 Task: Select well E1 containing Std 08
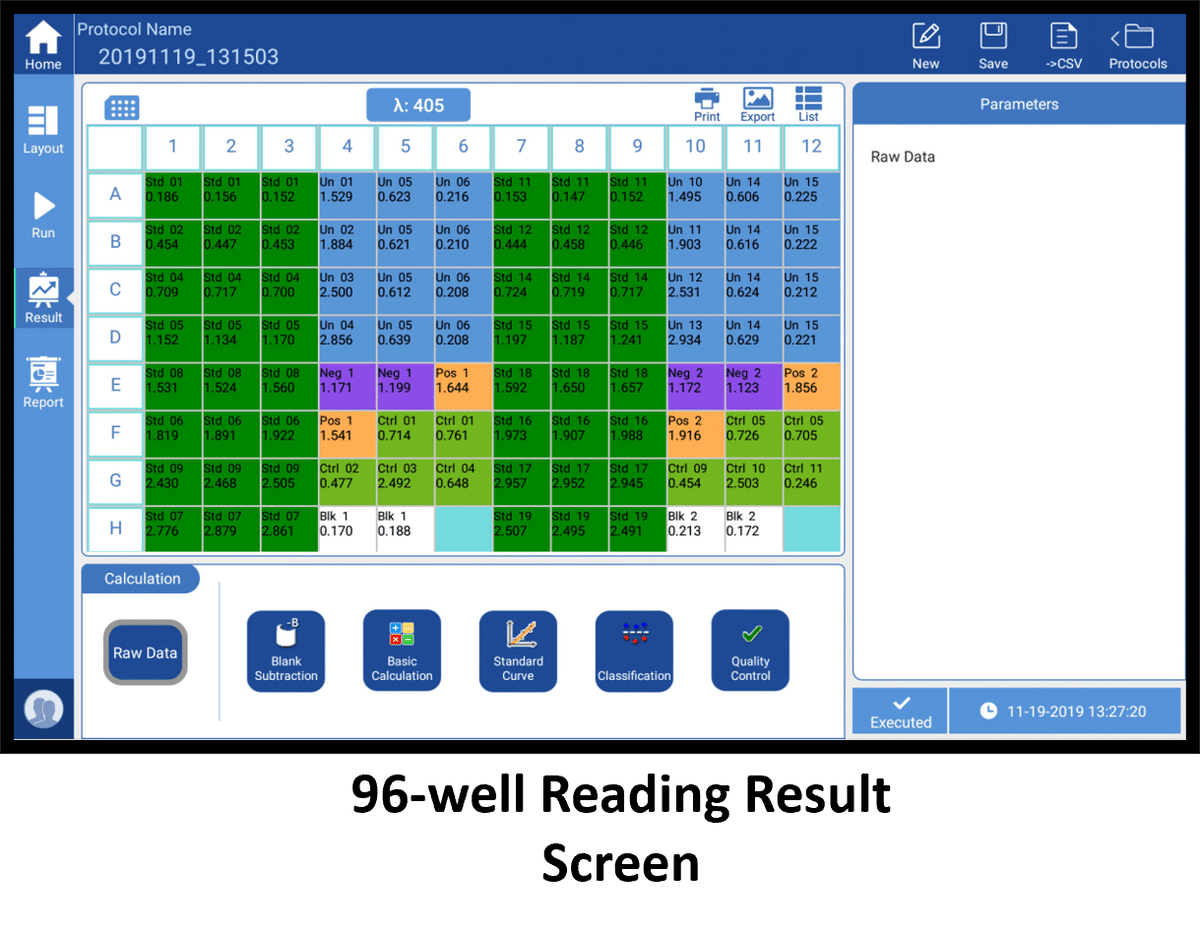172,386
